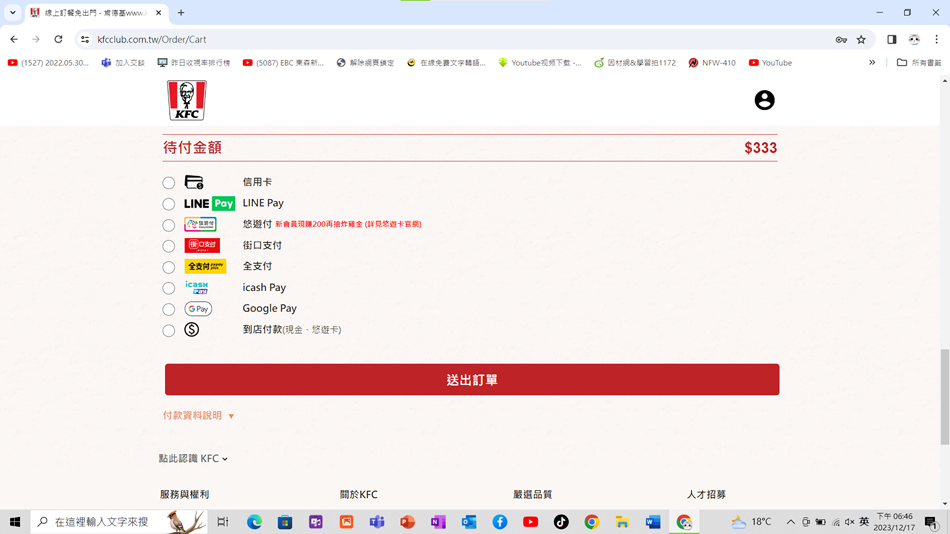Viewport: 950px width, 534px height.
Task: Click the KFC logo in the header
Action: [187, 100]
